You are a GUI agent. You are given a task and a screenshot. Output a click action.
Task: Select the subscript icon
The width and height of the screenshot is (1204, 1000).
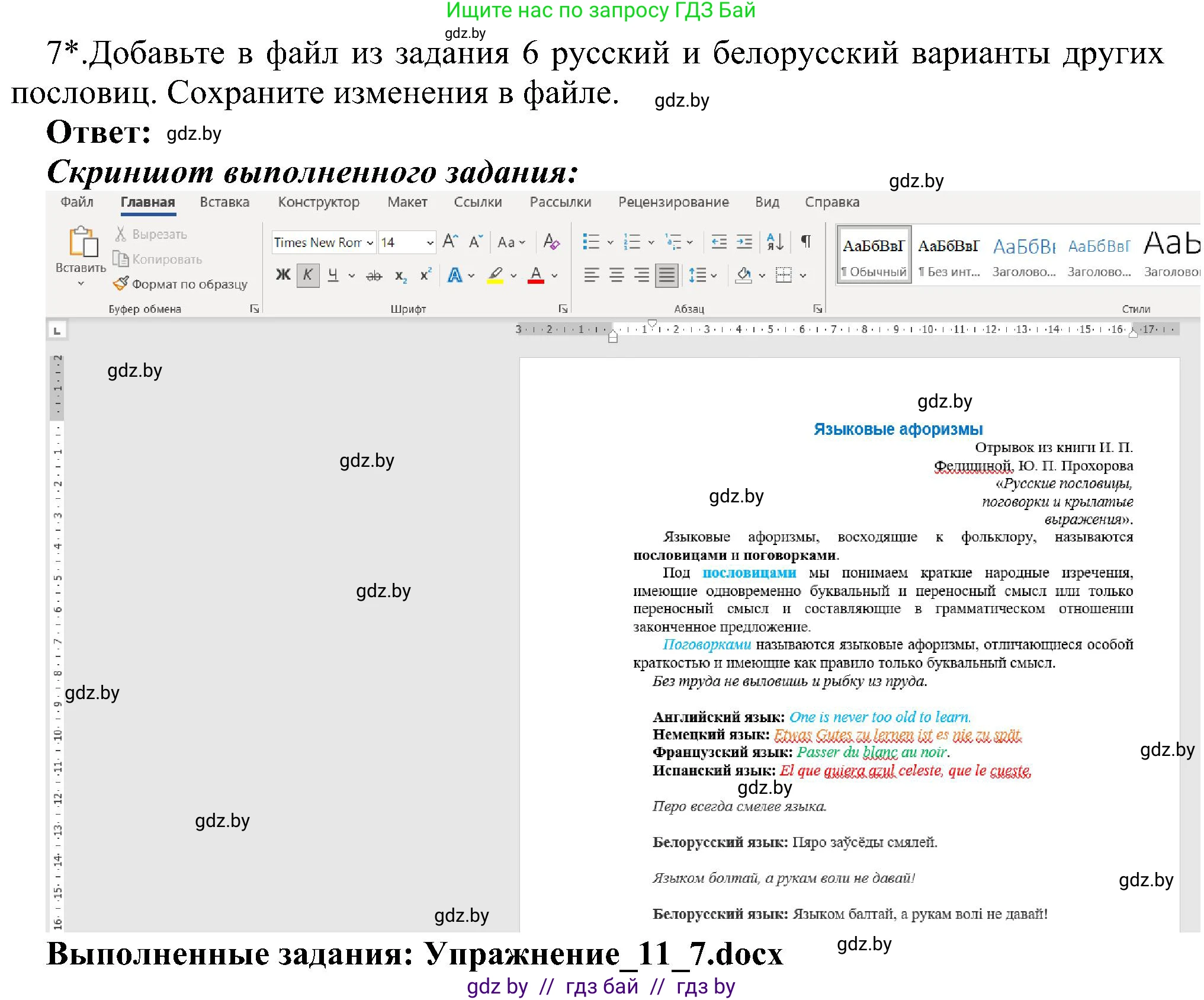pyautogui.click(x=399, y=275)
